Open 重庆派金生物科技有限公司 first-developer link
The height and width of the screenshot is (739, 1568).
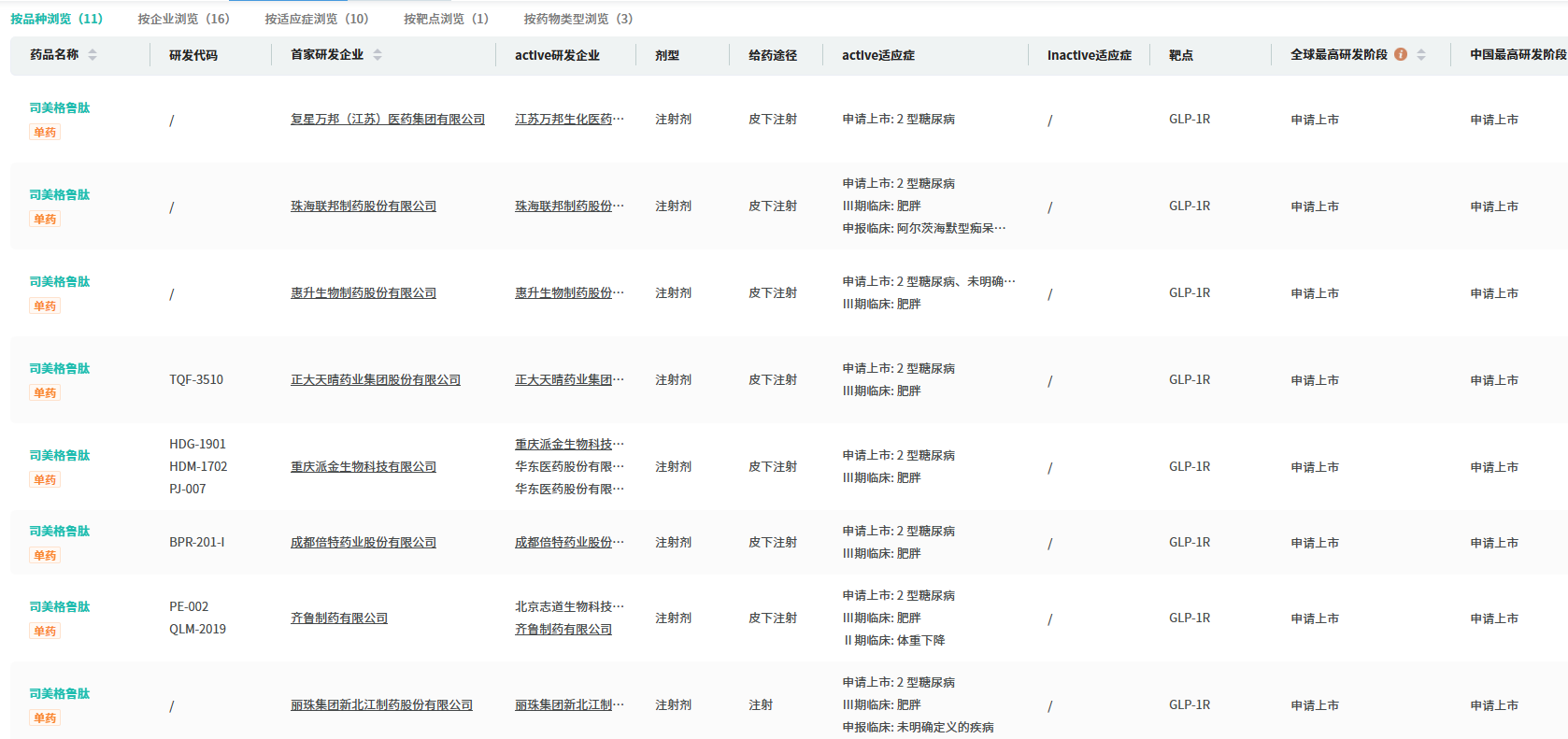click(x=363, y=467)
